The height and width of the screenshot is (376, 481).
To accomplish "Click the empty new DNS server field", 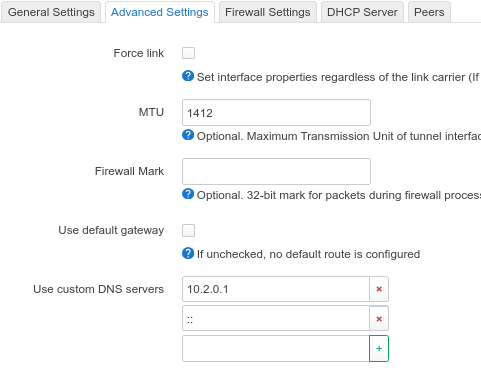I will pos(276,348).
